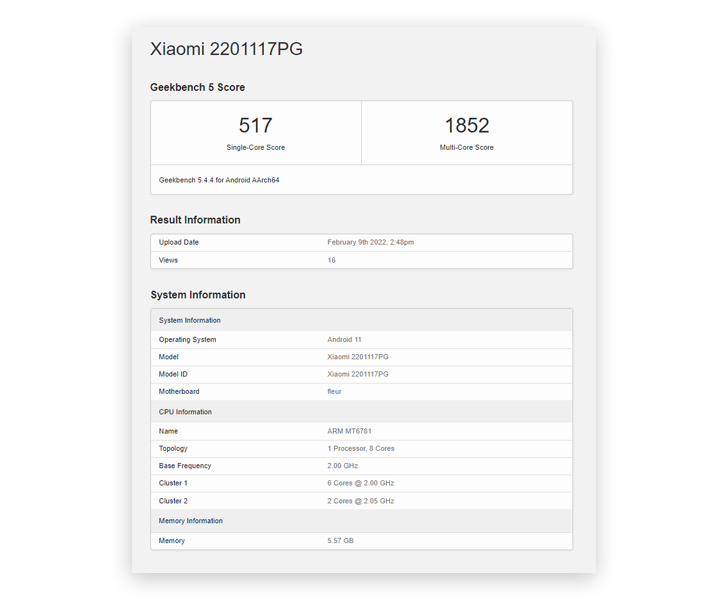This screenshot has width=728, height=600.
Task: Select the Memory value 5.57 GB
Action: pos(340,541)
